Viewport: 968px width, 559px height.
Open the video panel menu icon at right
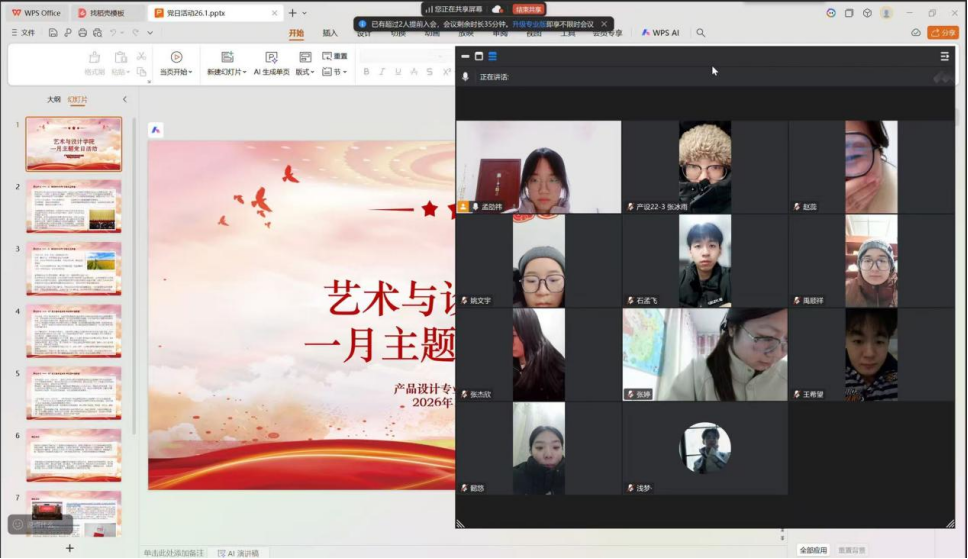945,56
